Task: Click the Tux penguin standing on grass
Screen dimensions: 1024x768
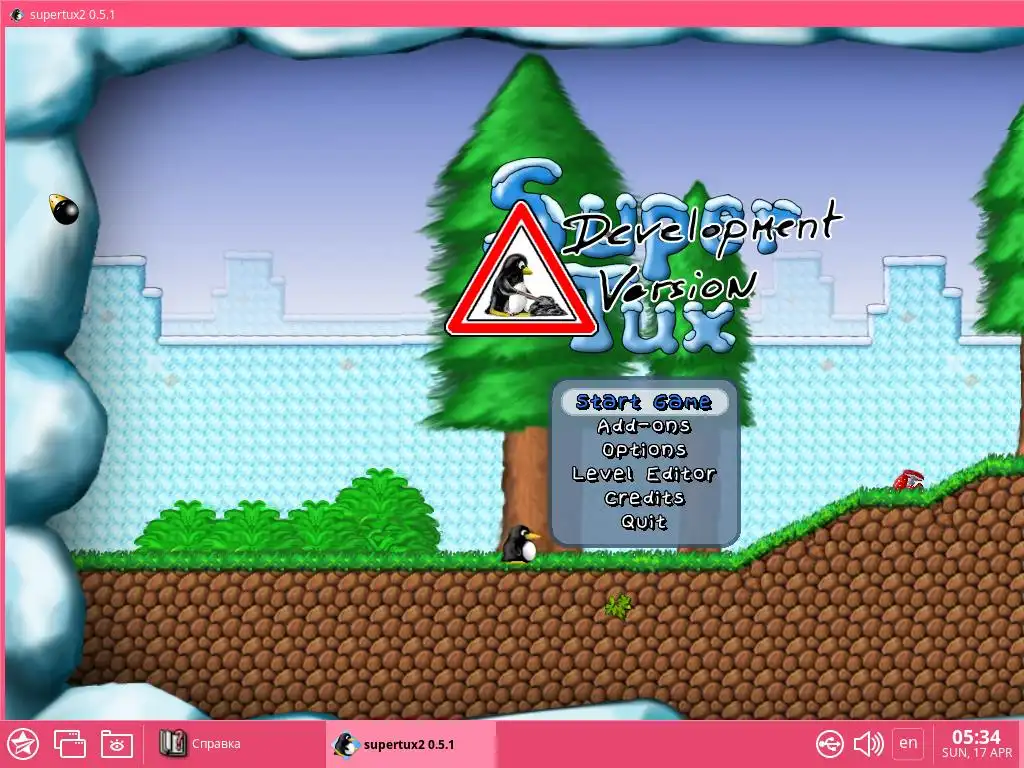Action: coord(521,544)
